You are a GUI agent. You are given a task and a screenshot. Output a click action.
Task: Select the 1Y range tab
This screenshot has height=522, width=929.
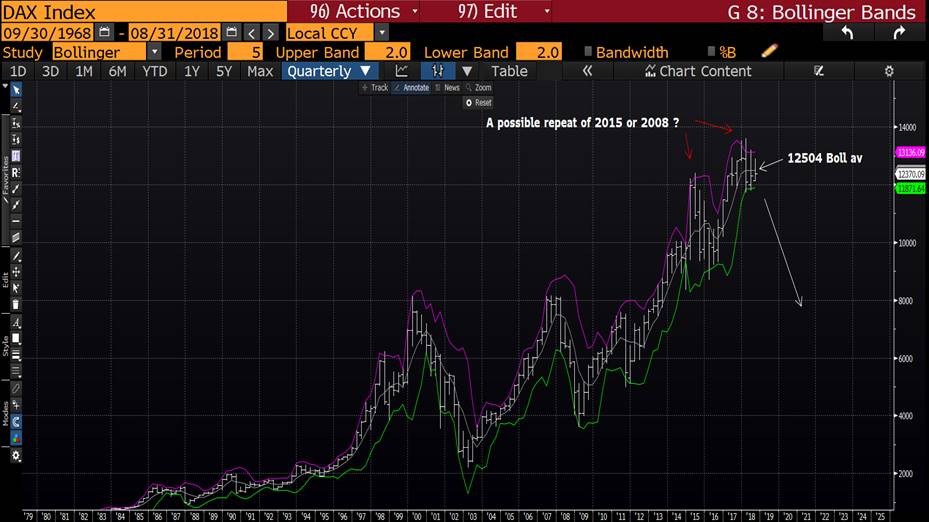pos(191,71)
